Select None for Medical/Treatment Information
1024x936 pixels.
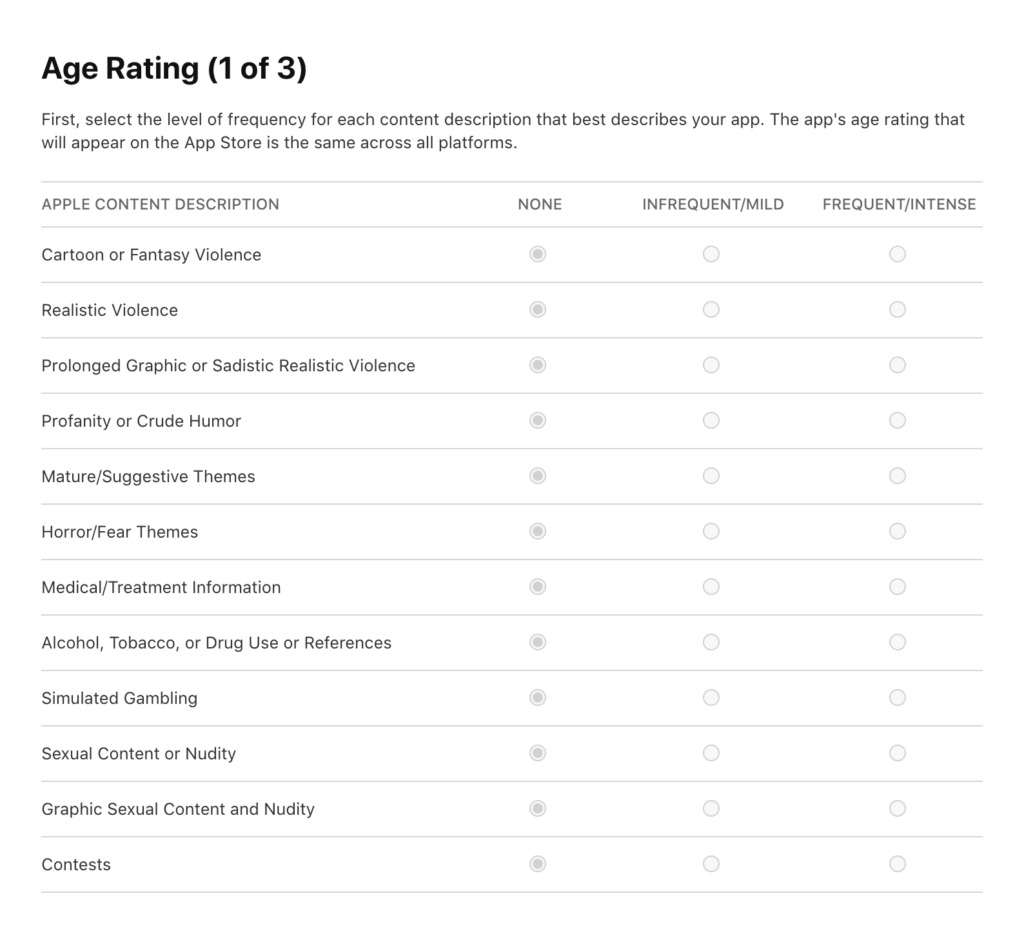click(x=537, y=587)
